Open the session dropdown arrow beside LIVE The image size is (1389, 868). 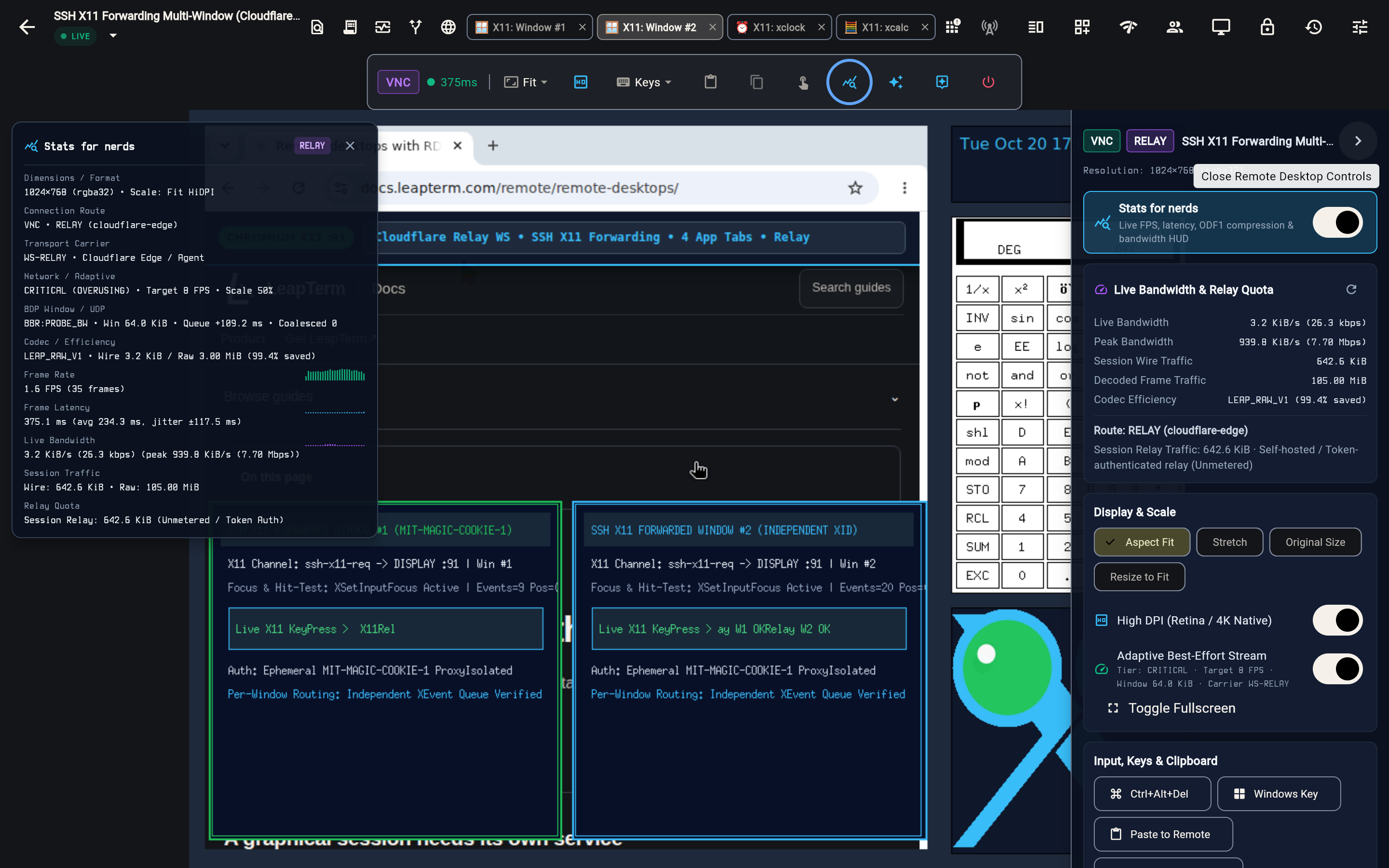113,36
